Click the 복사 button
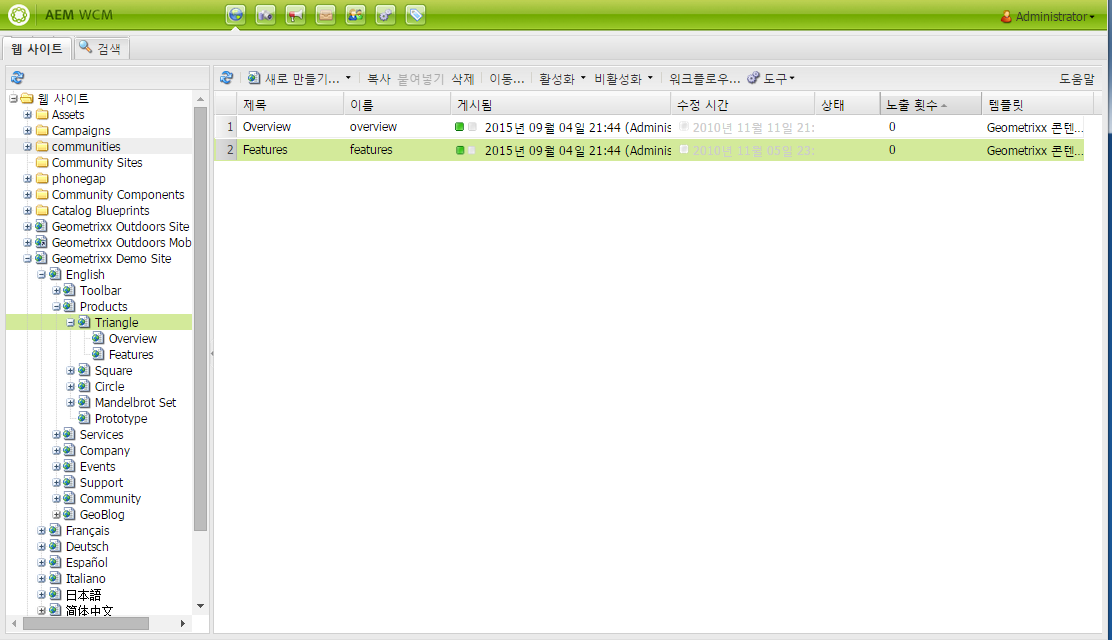This screenshot has height=640, width=1112. [379, 79]
